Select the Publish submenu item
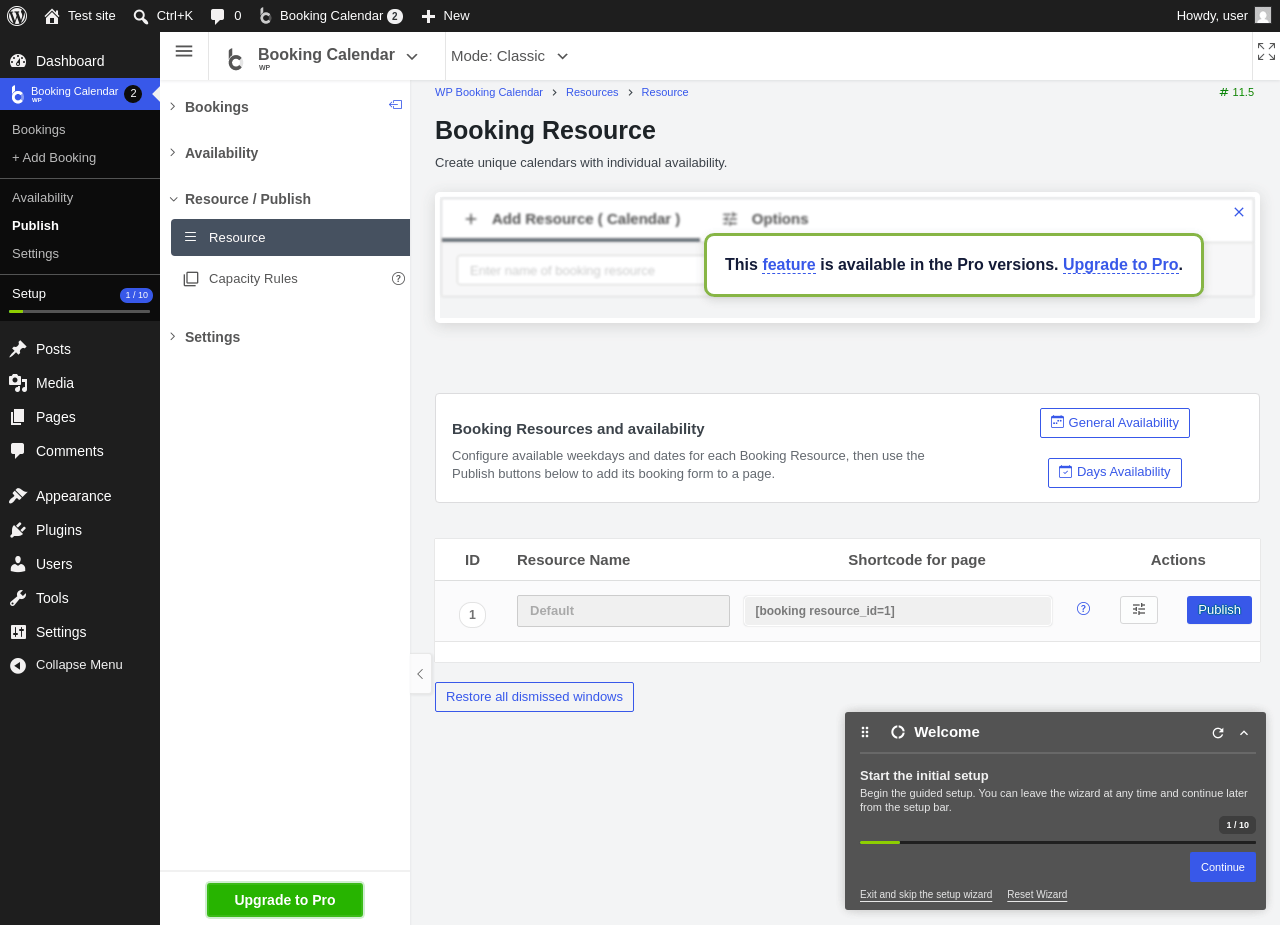The height and width of the screenshot is (925, 1280). click(35, 226)
